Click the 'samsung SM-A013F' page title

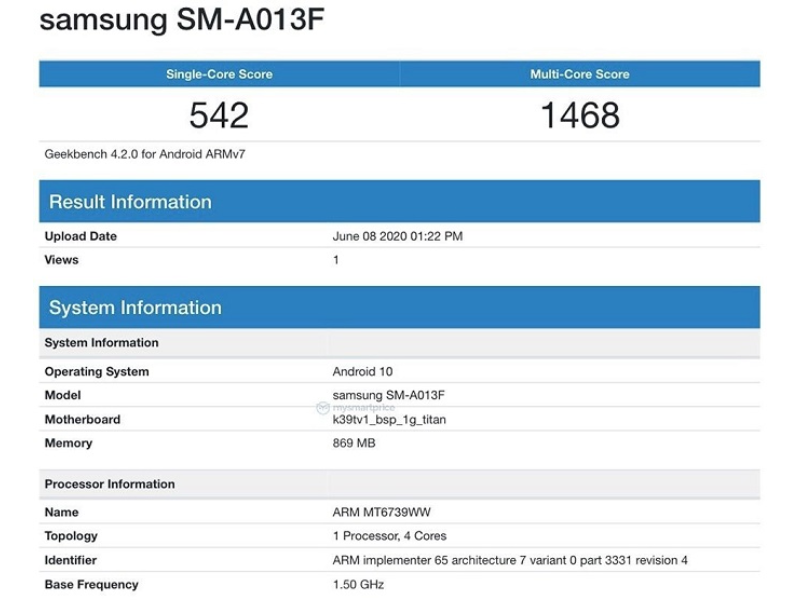click(x=182, y=20)
